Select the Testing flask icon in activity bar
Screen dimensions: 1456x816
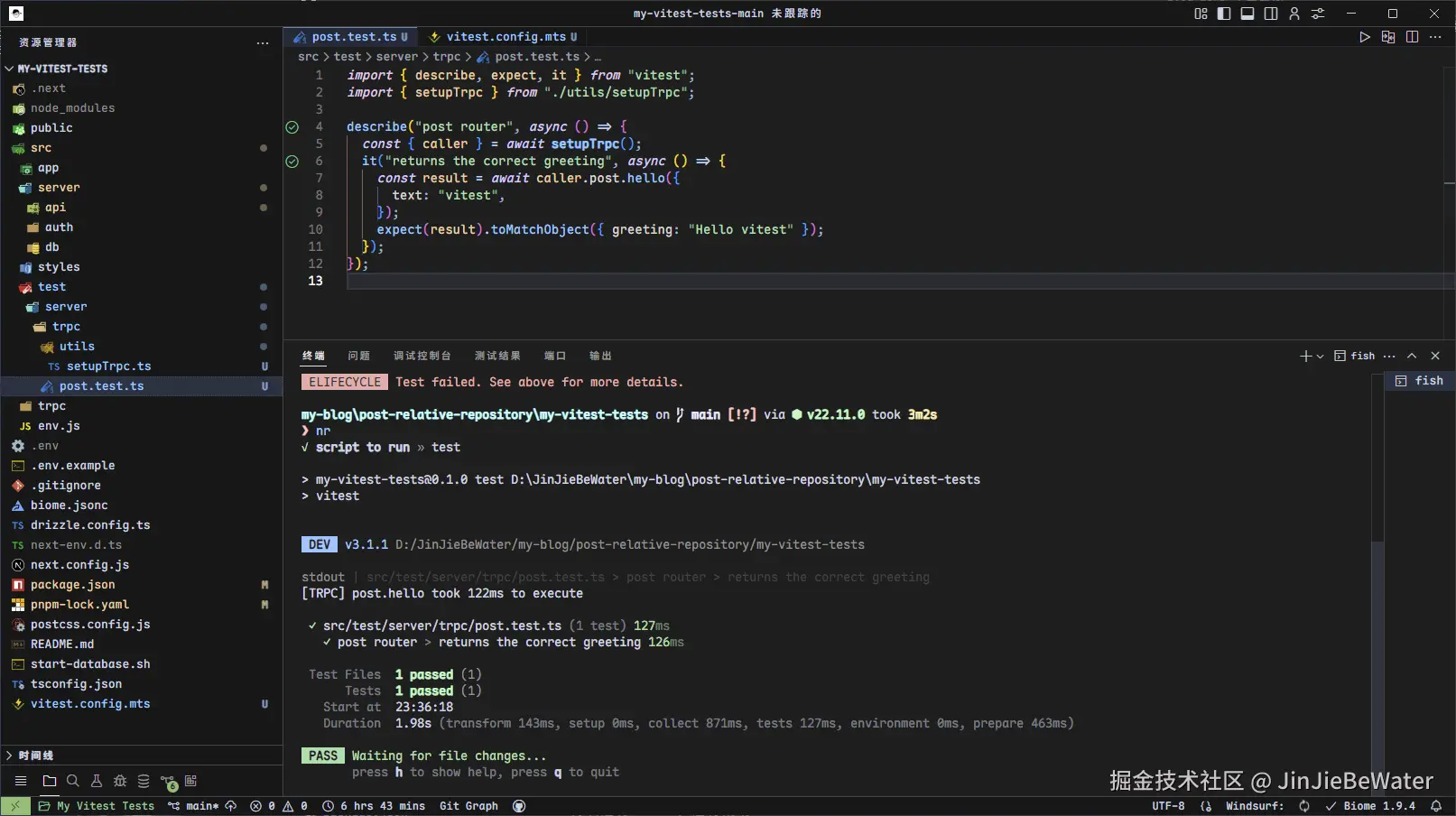96,781
